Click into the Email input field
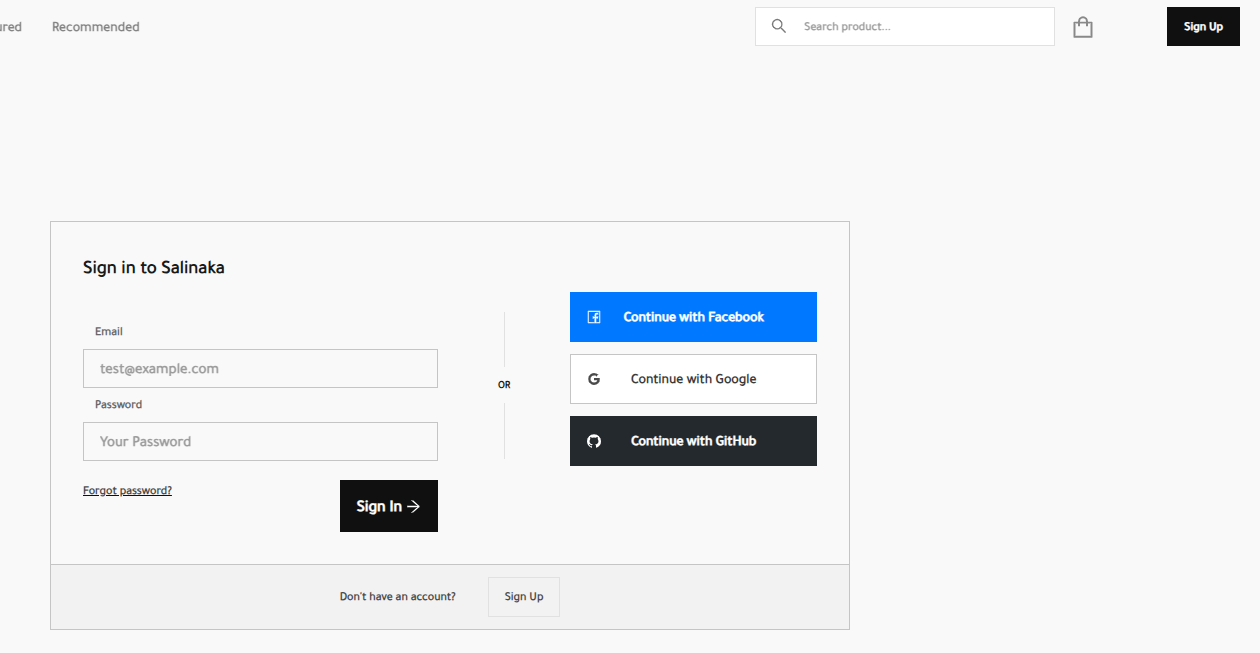Screen dimensions: 1260x653 coord(260,368)
